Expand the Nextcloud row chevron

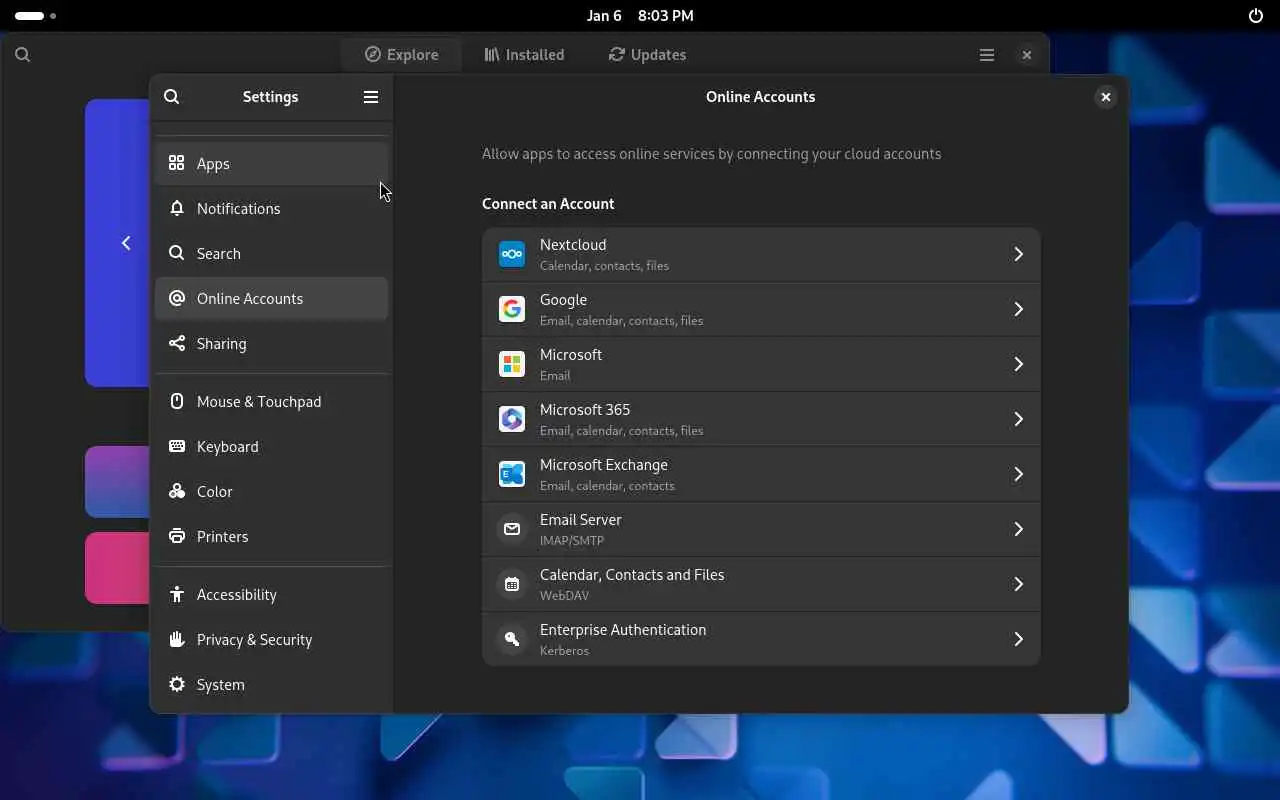click(1019, 254)
